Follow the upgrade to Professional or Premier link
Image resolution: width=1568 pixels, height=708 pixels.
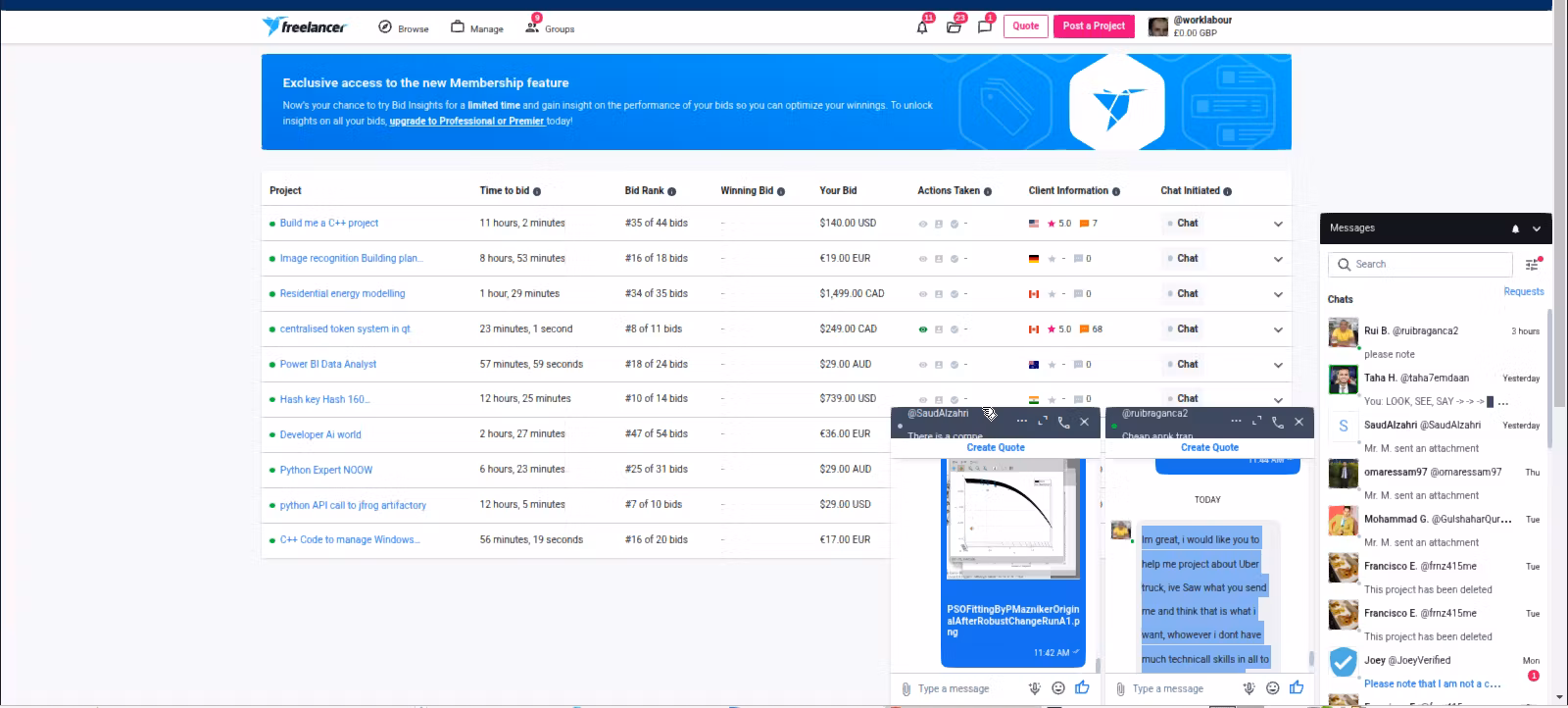click(x=466, y=122)
